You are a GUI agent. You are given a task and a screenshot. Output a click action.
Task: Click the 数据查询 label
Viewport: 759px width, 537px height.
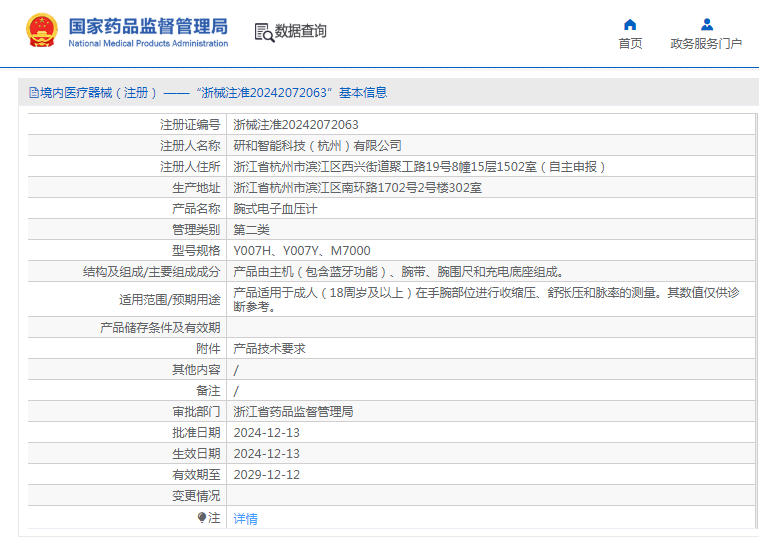coord(301,31)
